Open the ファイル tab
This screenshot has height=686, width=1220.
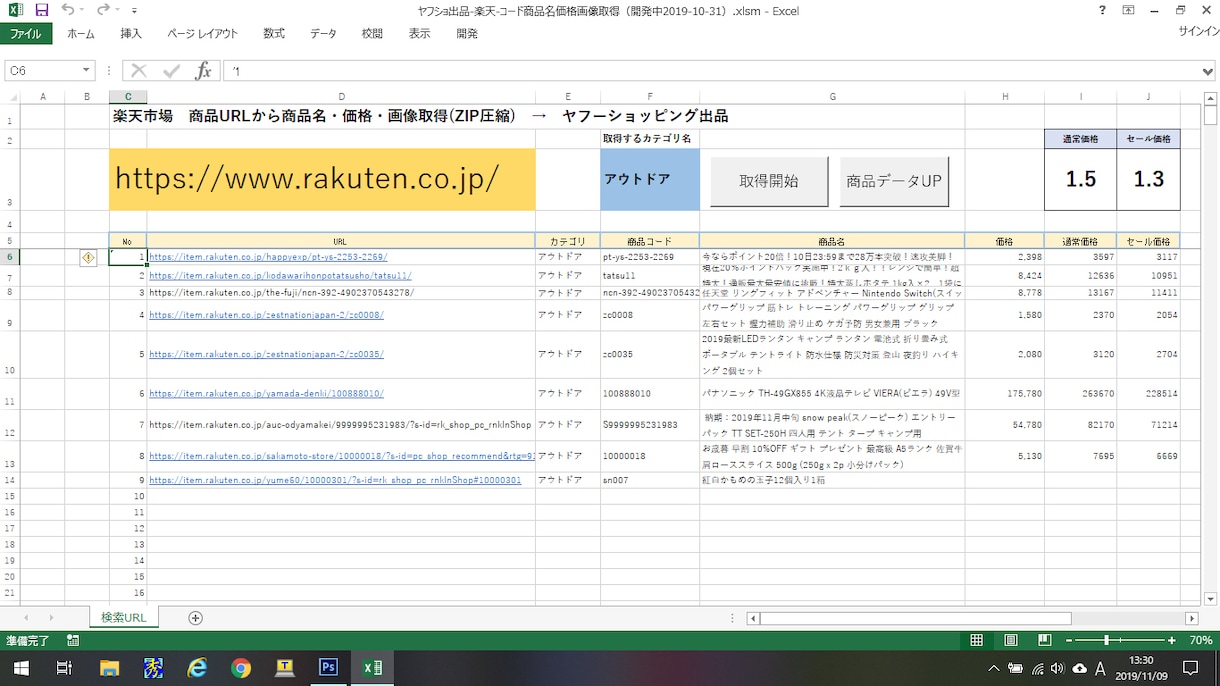pos(26,33)
